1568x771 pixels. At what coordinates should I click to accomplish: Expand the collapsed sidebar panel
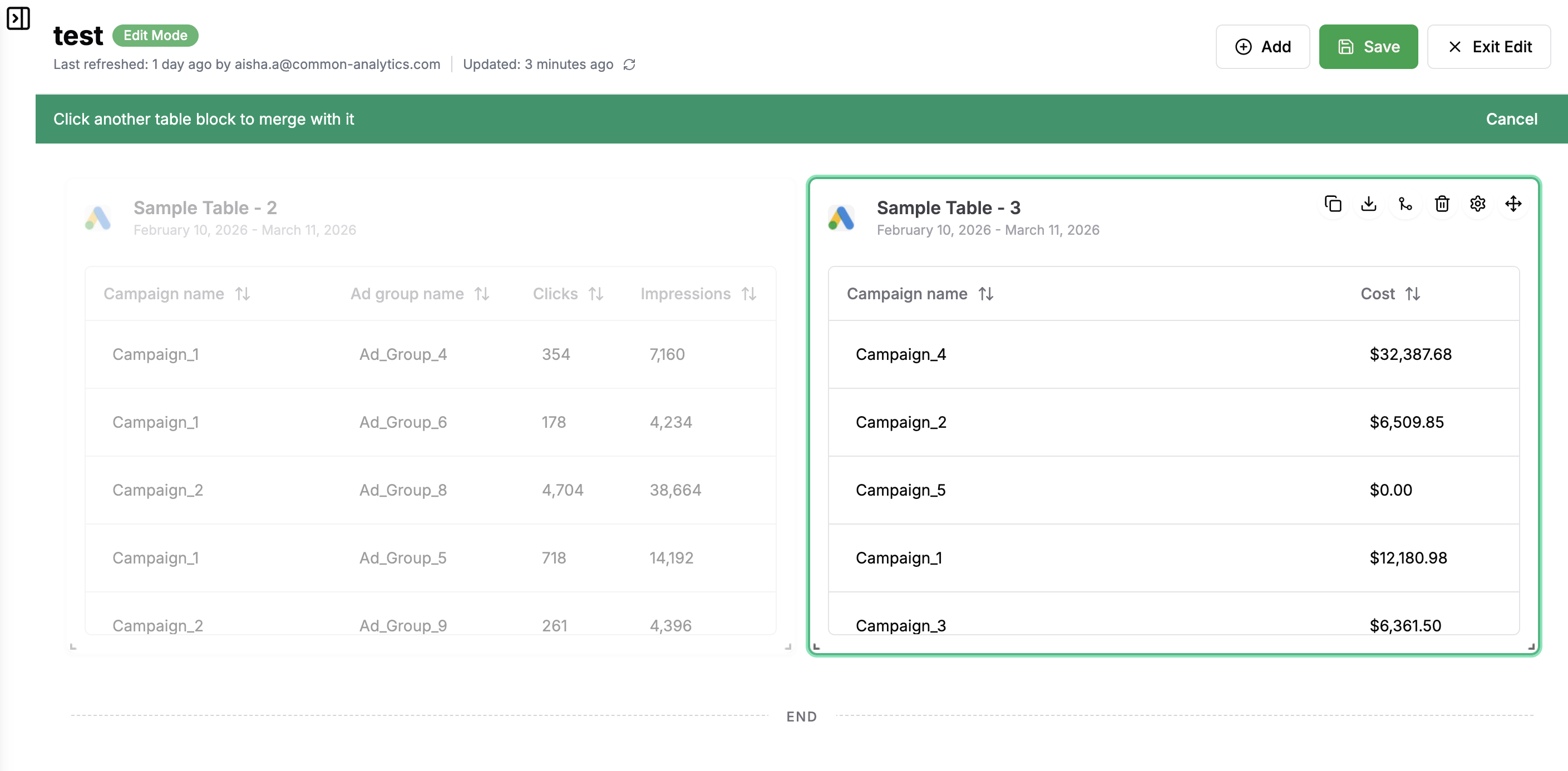pyautogui.click(x=18, y=18)
